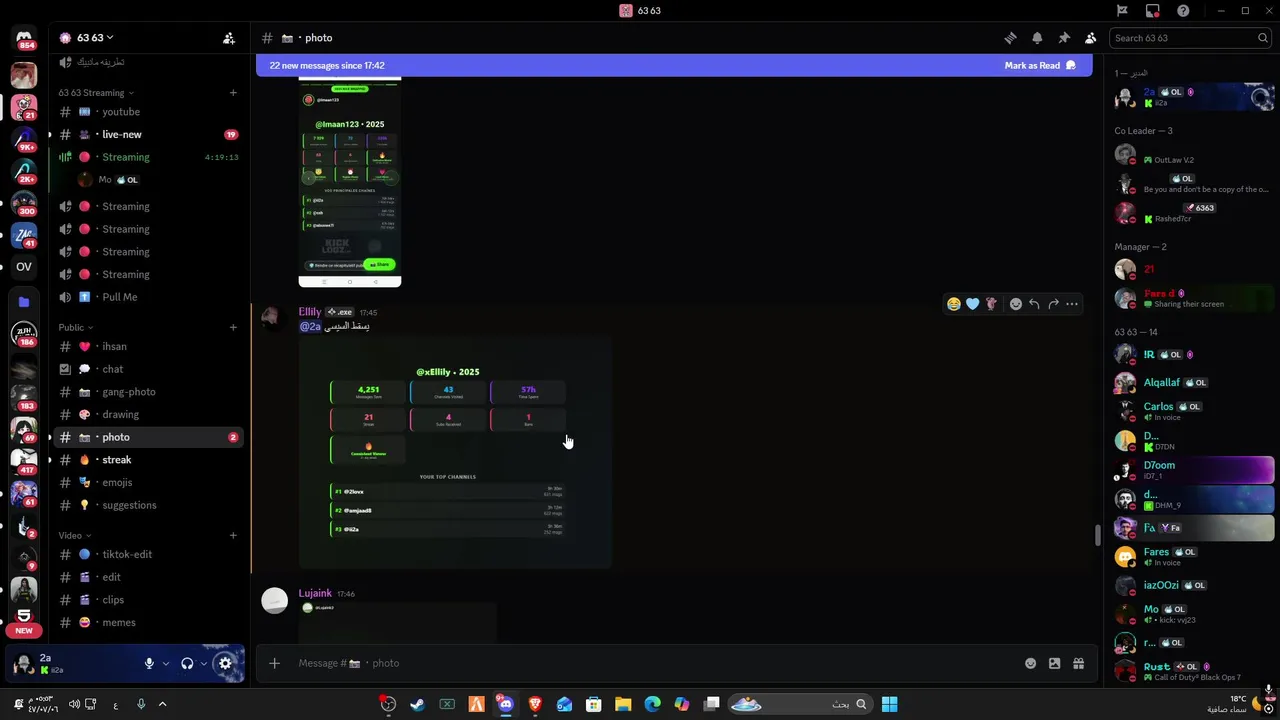Toggle microphone mute in user panel
Image resolution: width=1280 pixels, height=720 pixels.
pyautogui.click(x=149, y=663)
